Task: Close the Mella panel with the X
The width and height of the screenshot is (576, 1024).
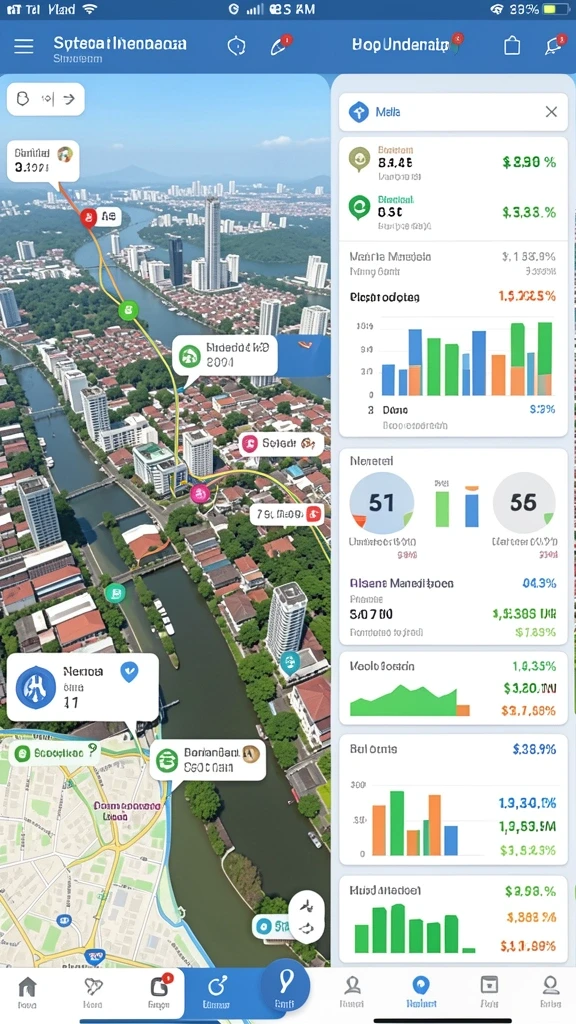Action: click(x=551, y=112)
